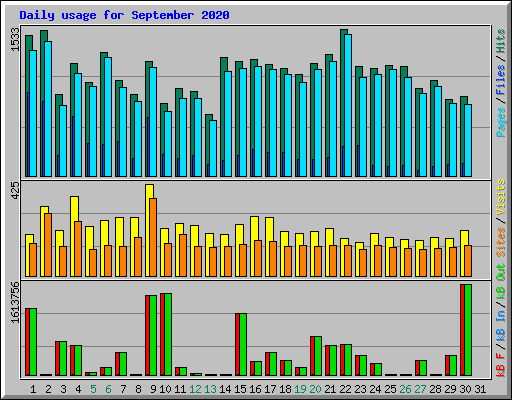Click day 15 on the x-axis
The image size is (512, 400).
[x=240, y=389]
